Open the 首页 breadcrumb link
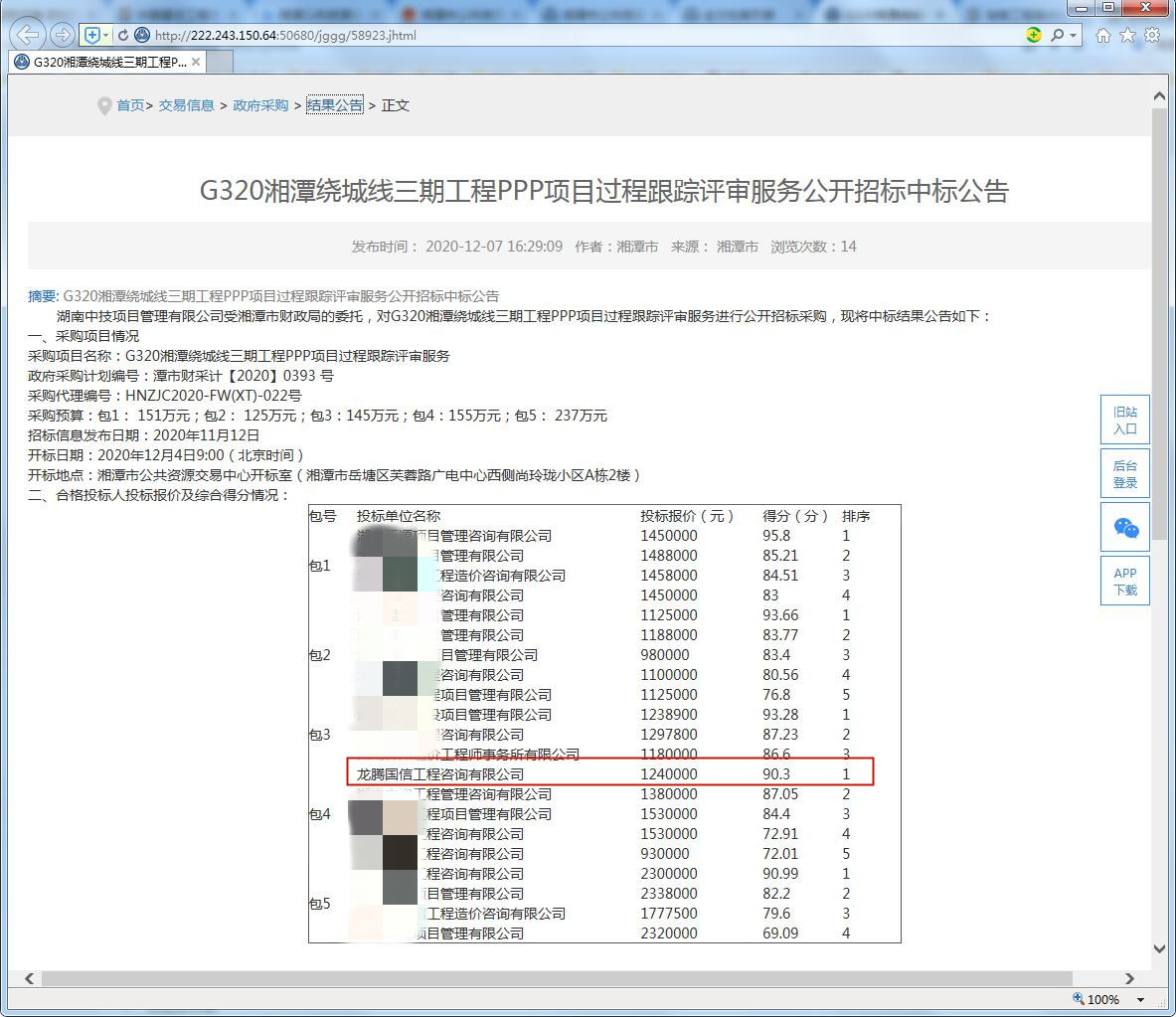1176x1017 pixels. point(130,105)
